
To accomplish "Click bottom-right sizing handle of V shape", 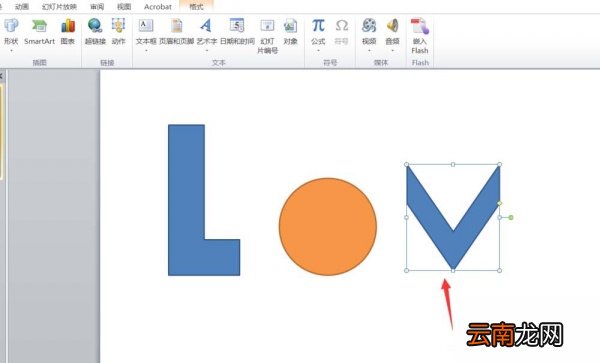I will click(x=500, y=270).
